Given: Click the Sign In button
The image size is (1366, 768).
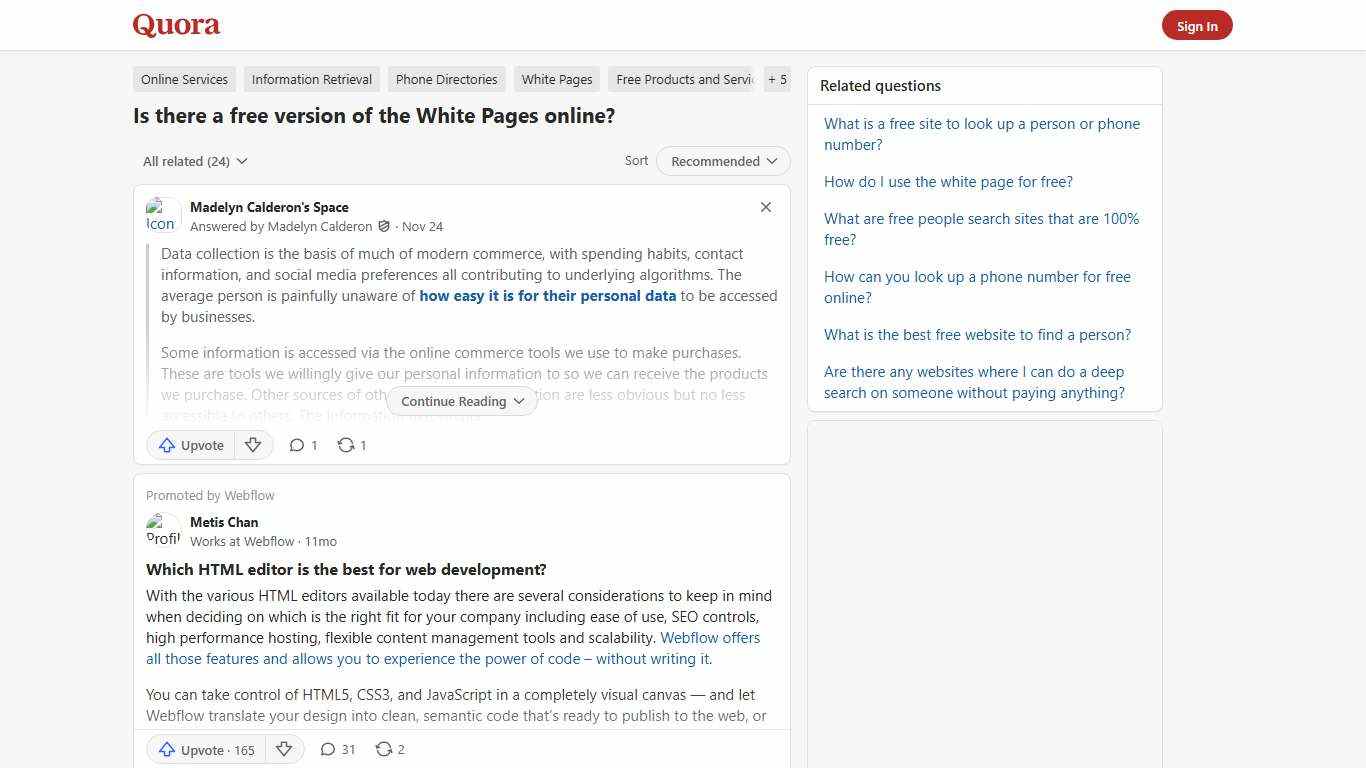Looking at the screenshot, I should pyautogui.click(x=1197, y=25).
